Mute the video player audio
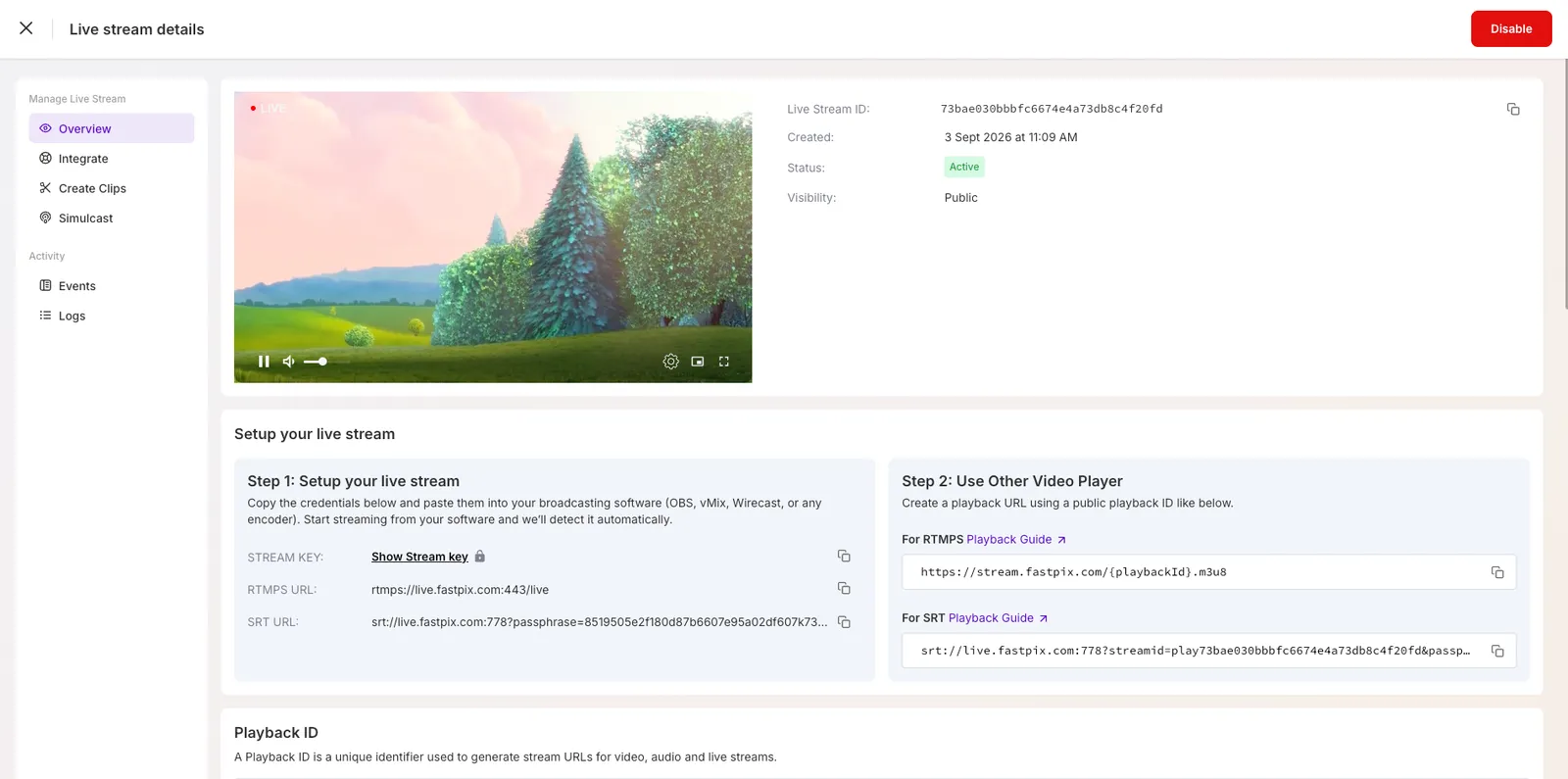Viewport: 1568px width, 779px height. click(288, 362)
